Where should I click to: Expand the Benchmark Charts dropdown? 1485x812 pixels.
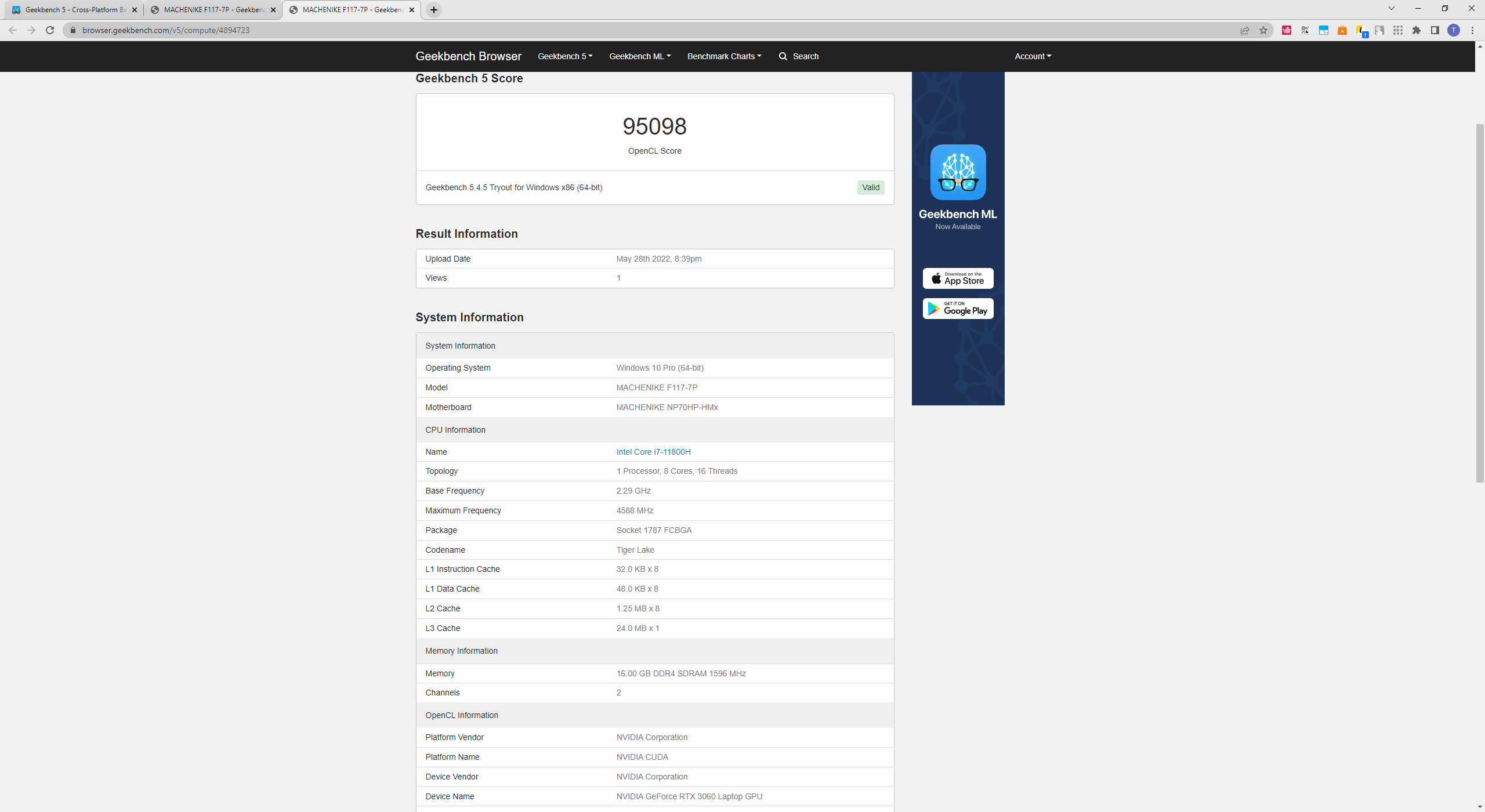(725, 56)
